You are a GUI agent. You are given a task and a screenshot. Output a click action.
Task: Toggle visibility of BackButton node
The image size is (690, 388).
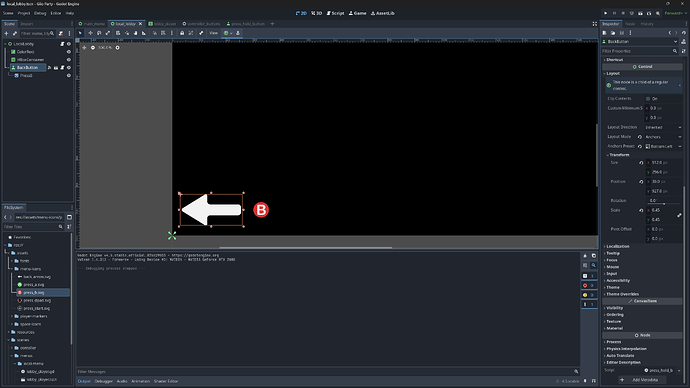69,68
